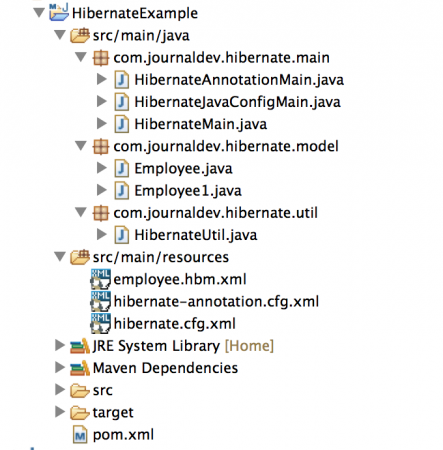
Task: Select the target folder name
Action: tap(113, 413)
